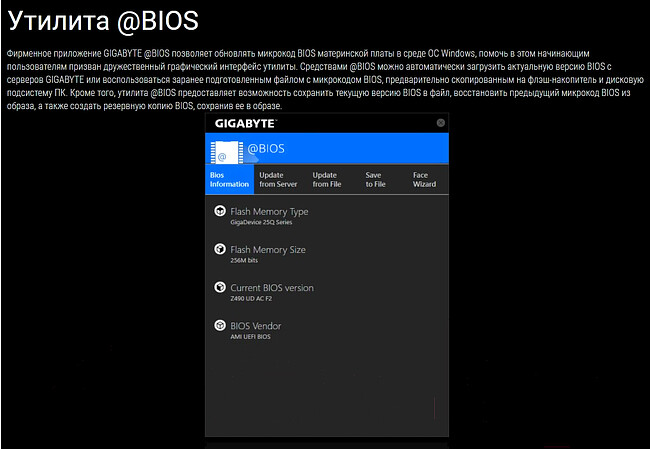Select the '256M bits' value
This screenshot has width=650, height=449.
(x=244, y=260)
